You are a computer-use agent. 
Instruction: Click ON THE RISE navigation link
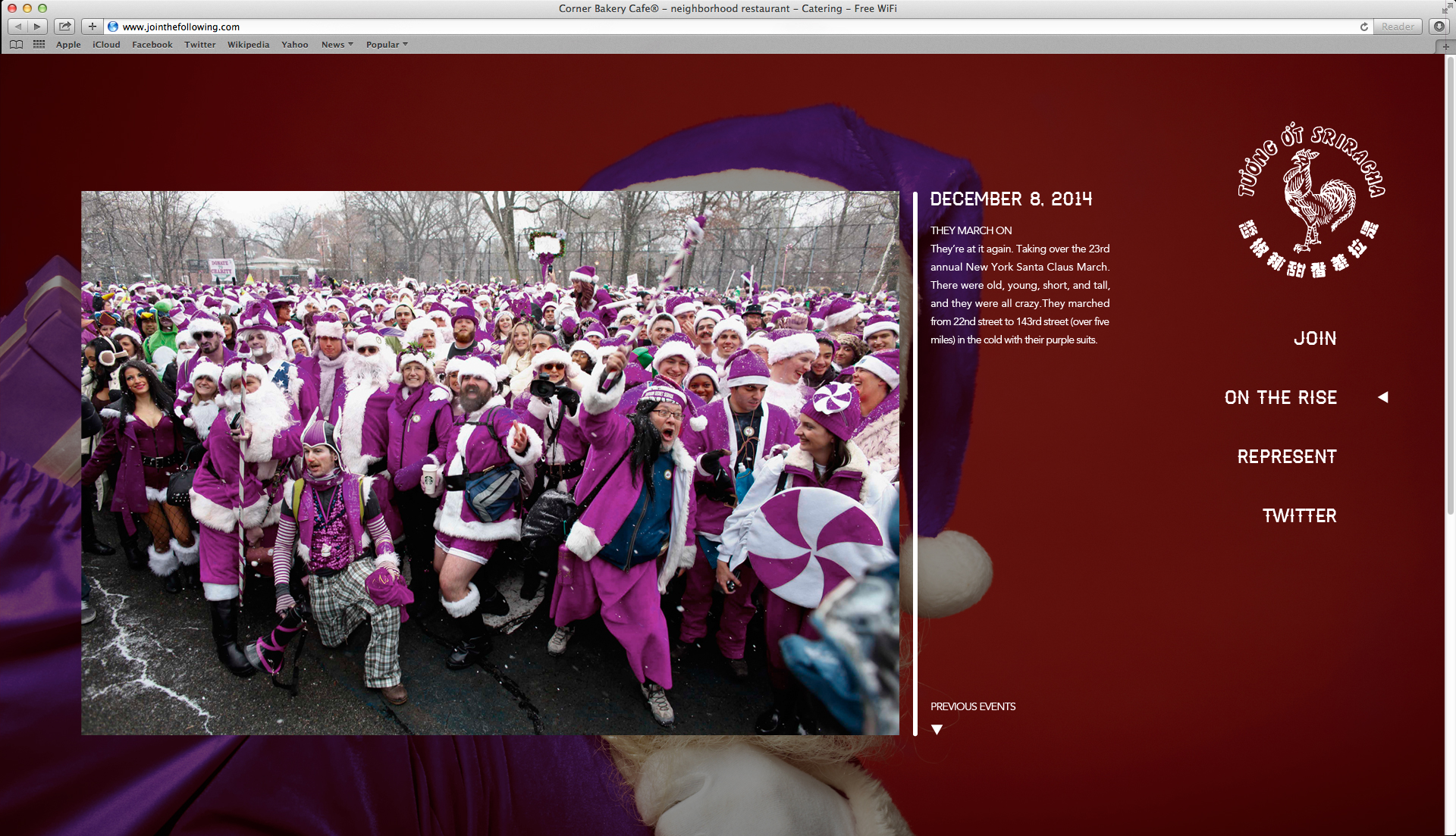tap(1280, 398)
